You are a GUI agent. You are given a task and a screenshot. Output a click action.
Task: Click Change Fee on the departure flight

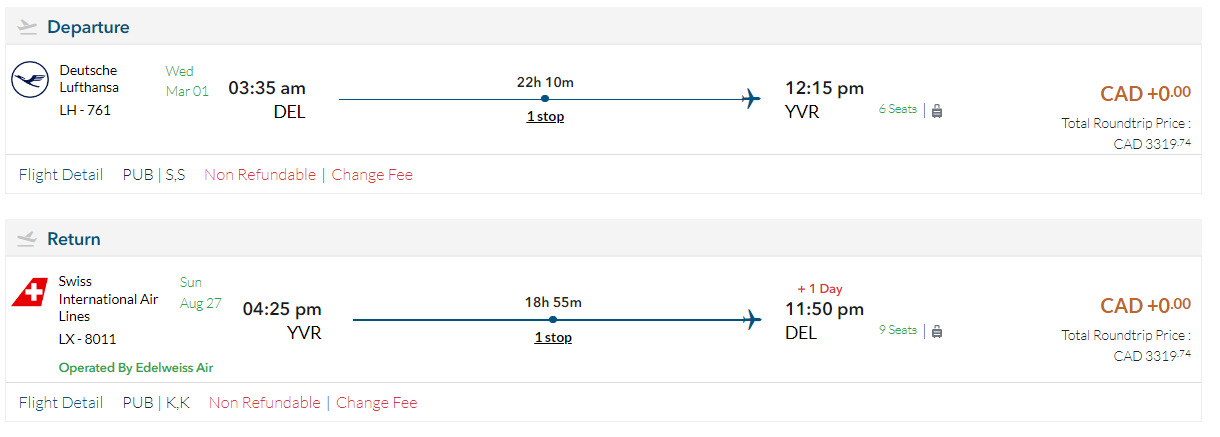point(372,175)
